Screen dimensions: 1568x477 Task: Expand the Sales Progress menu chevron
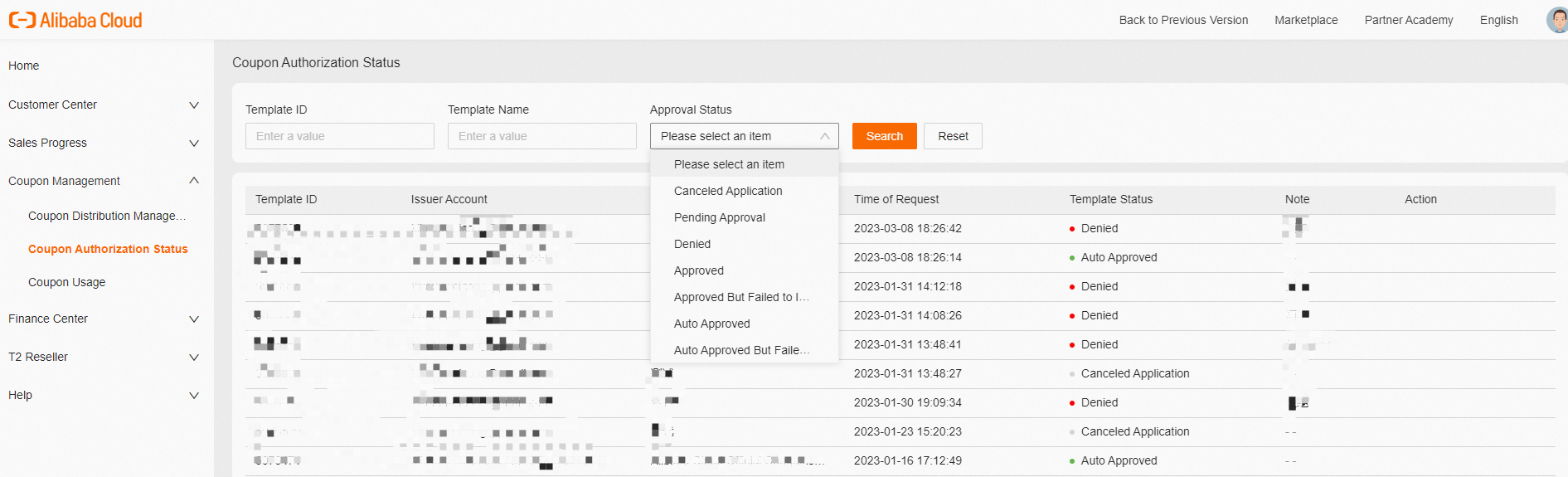coord(194,144)
